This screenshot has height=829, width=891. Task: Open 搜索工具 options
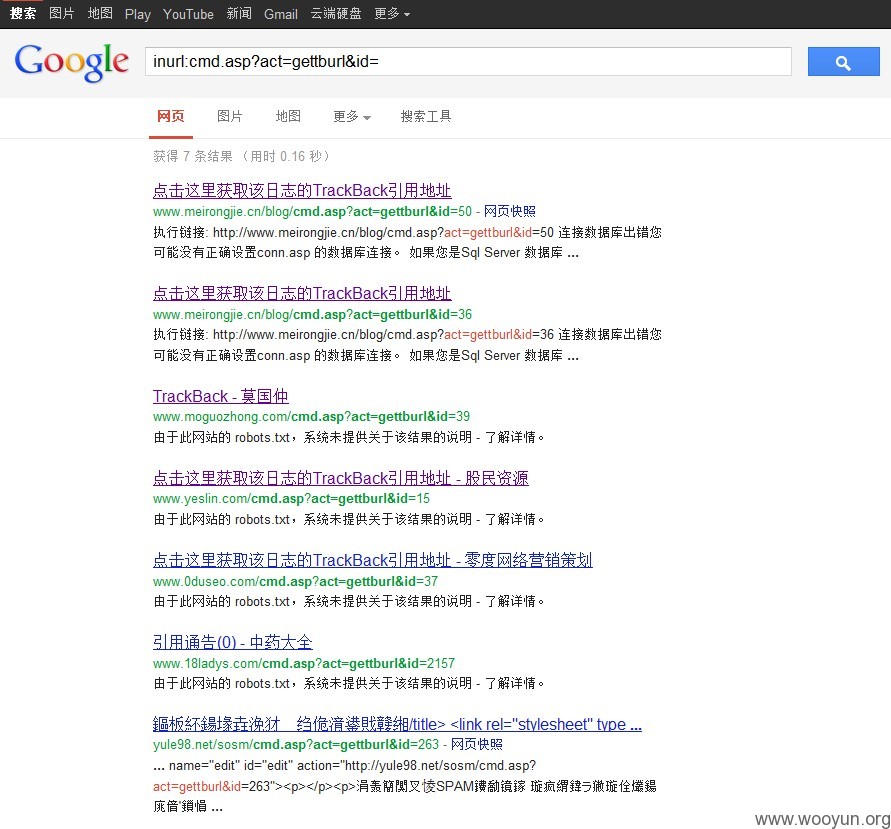point(426,116)
